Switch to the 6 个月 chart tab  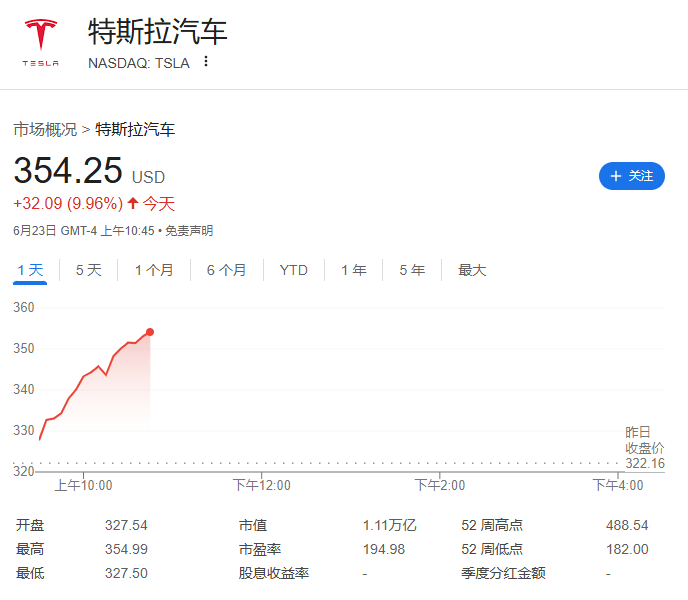click(226, 270)
